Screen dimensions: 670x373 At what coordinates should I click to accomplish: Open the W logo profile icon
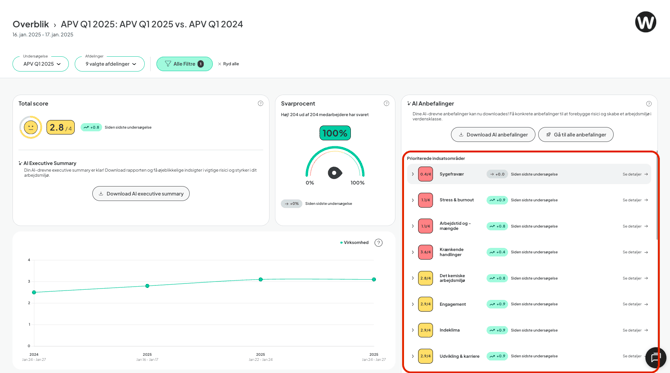[x=645, y=22]
